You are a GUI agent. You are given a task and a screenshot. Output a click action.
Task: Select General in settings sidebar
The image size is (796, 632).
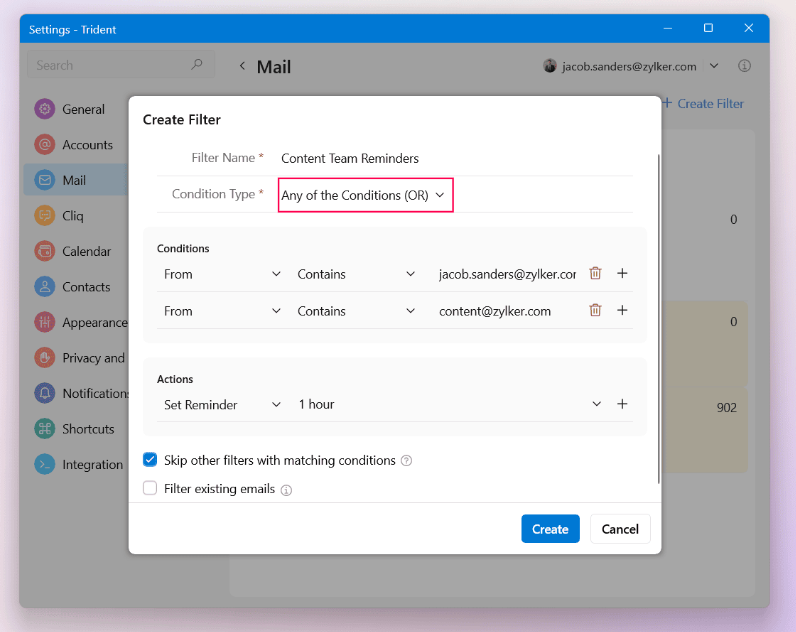point(83,109)
